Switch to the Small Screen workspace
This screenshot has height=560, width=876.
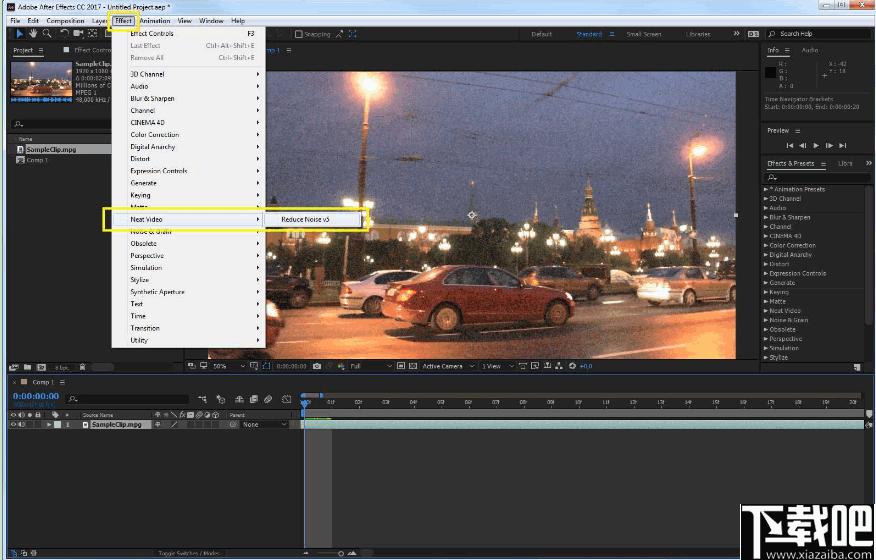tap(644, 34)
